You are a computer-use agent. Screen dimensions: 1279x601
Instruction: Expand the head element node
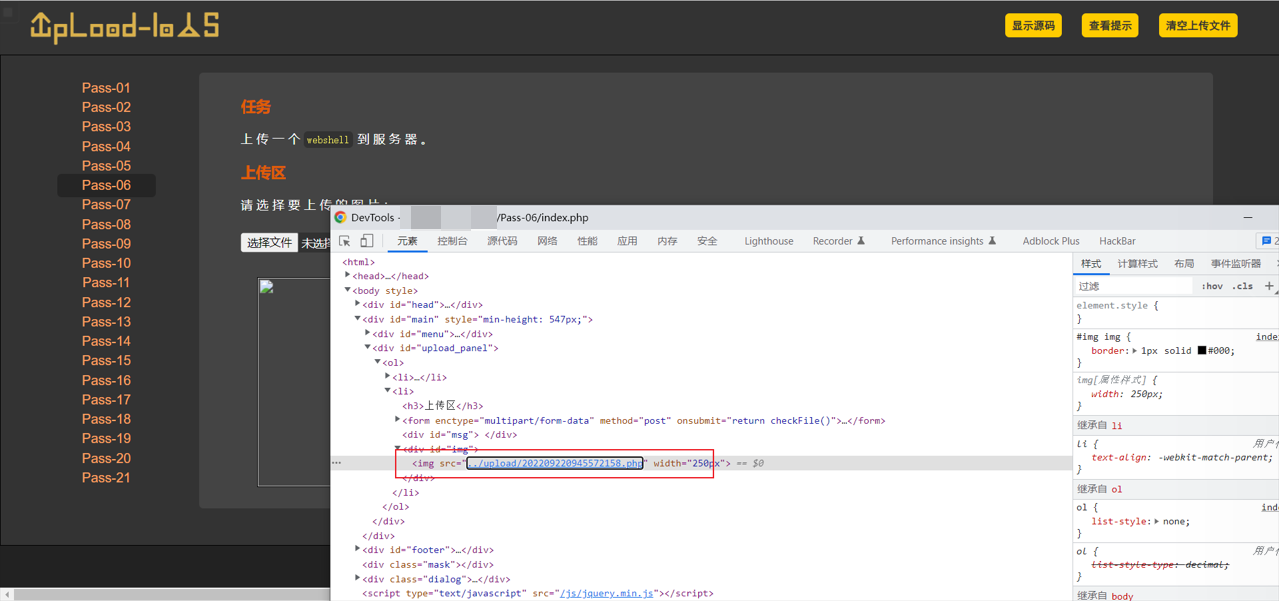click(348, 276)
